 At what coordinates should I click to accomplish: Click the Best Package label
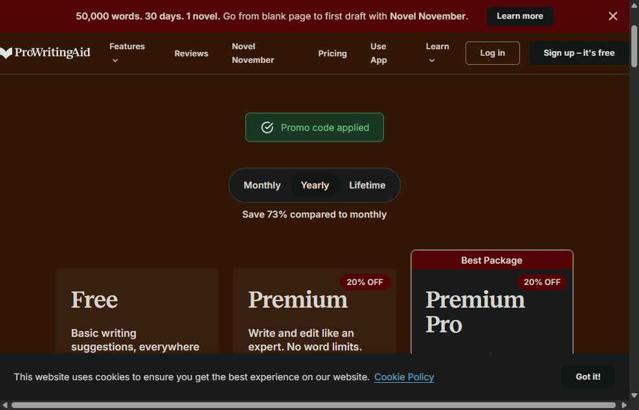coord(491,260)
